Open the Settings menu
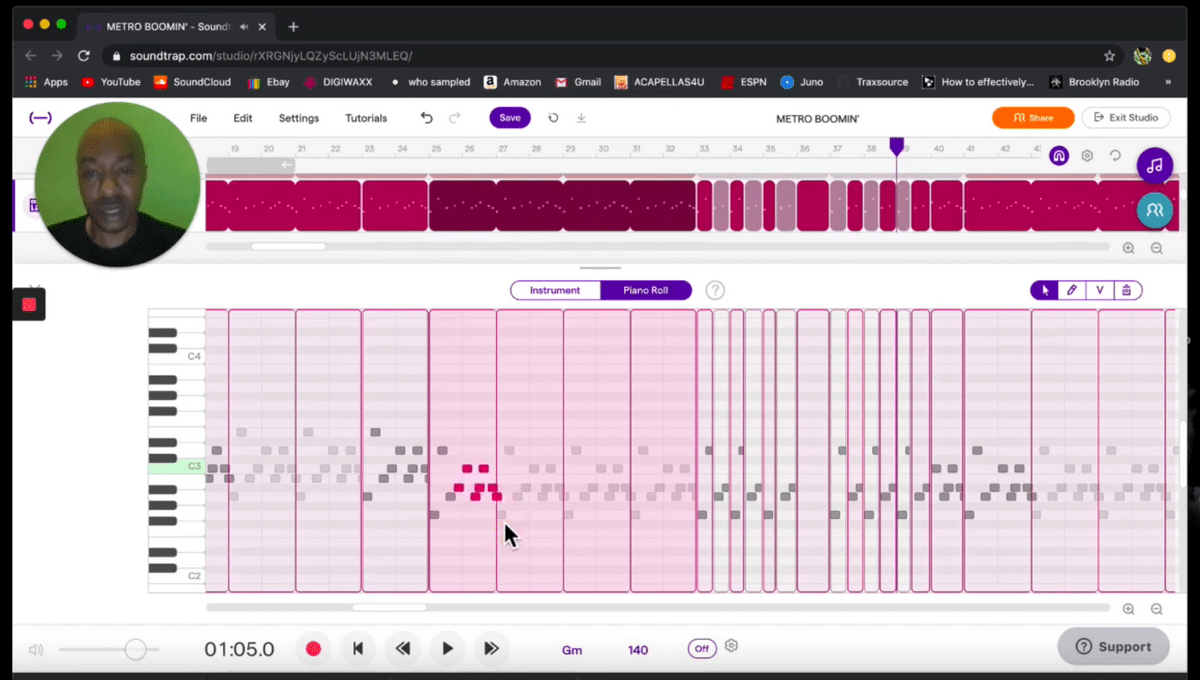The image size is (1200, 680). [299, 118]
